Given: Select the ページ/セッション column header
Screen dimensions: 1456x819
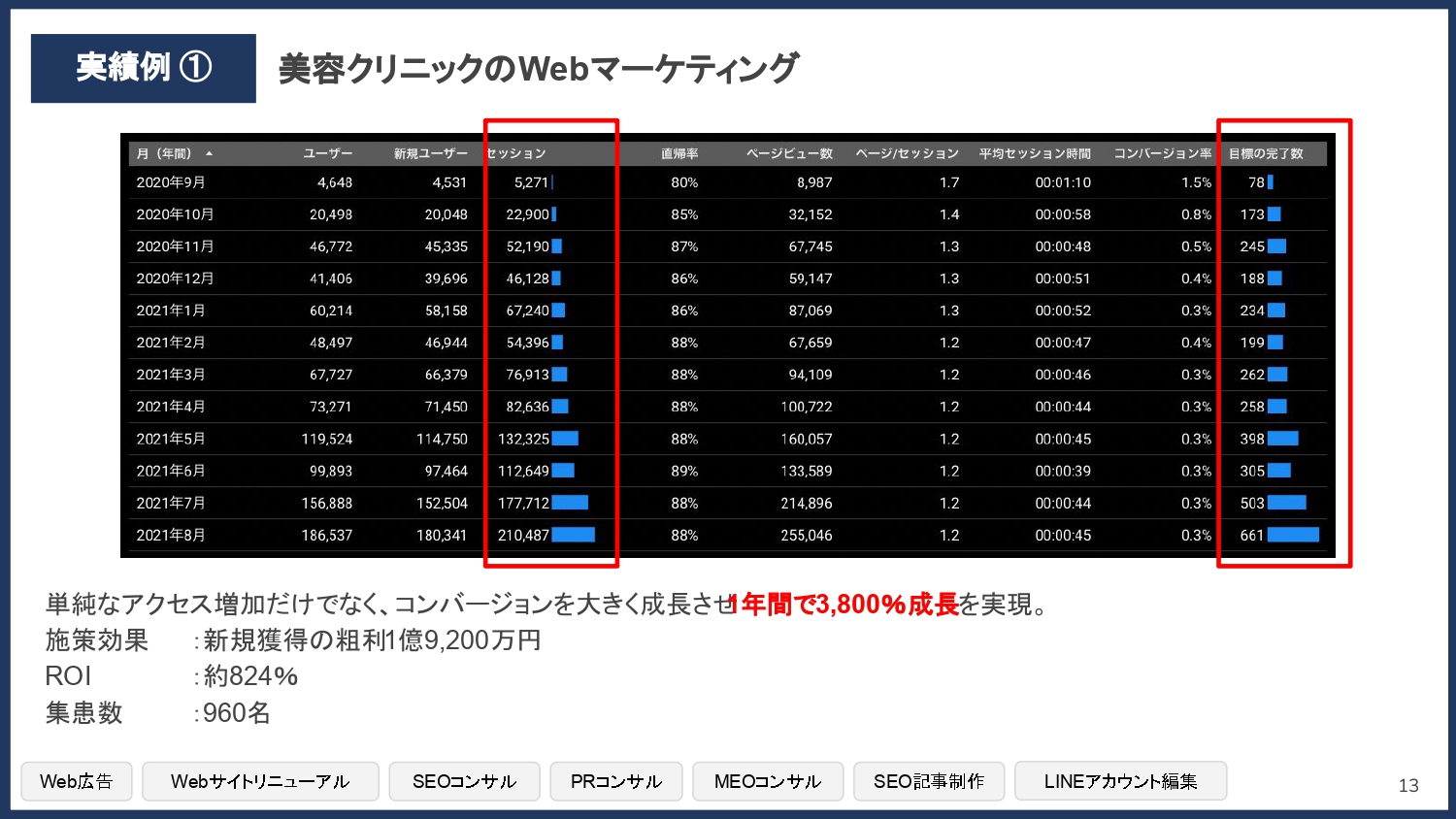Looking at the screenshot, I should click(x=907, y=153).
